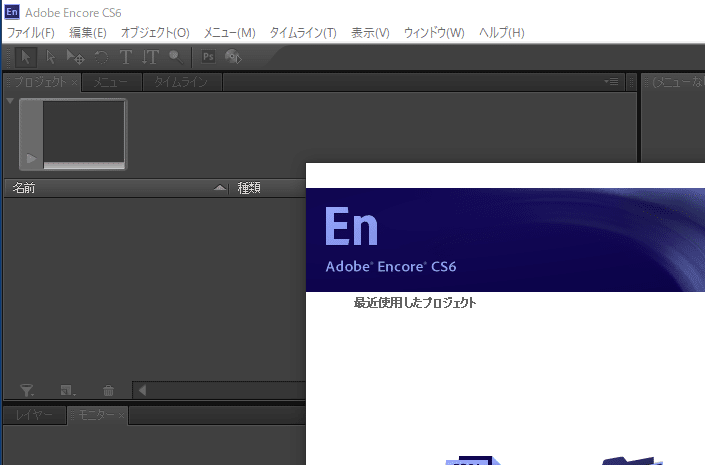Select the Direct Select tool
Screen dimensions: 705x465
click(50, 57)
